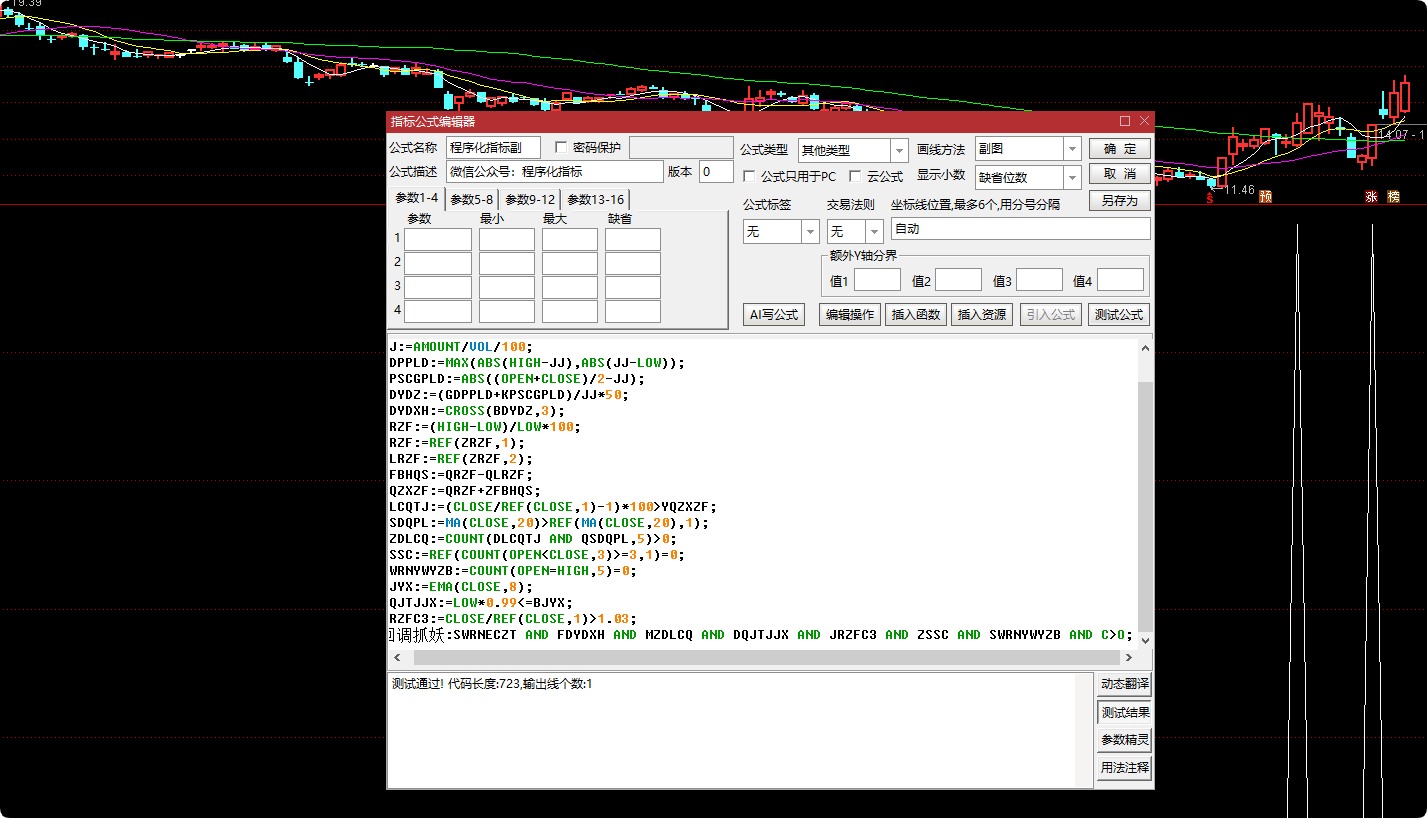Click the 榜 marker icon on chart
Image resolution: width=1427 pixels, height=818 pixels.
[1393, 197]
